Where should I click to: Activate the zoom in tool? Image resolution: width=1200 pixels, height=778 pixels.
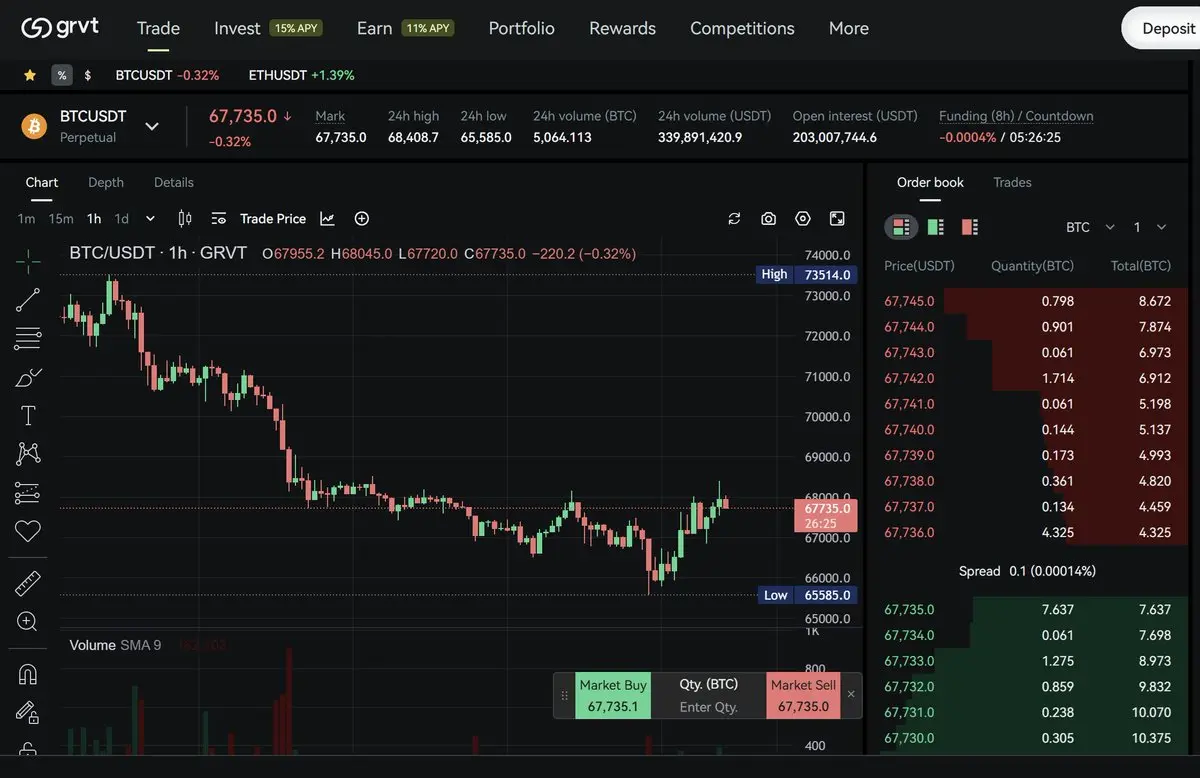[x=28, y=621]
